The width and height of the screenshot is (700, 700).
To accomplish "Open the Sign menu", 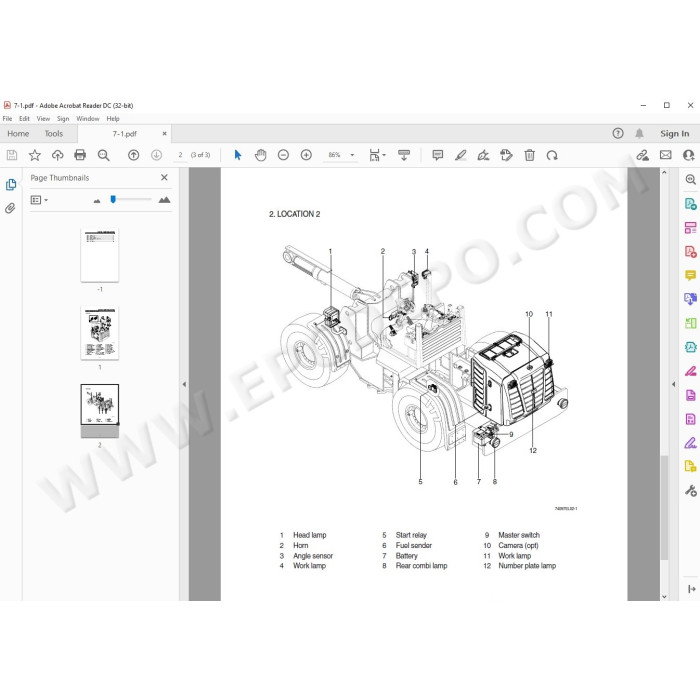I will [63, 118].
